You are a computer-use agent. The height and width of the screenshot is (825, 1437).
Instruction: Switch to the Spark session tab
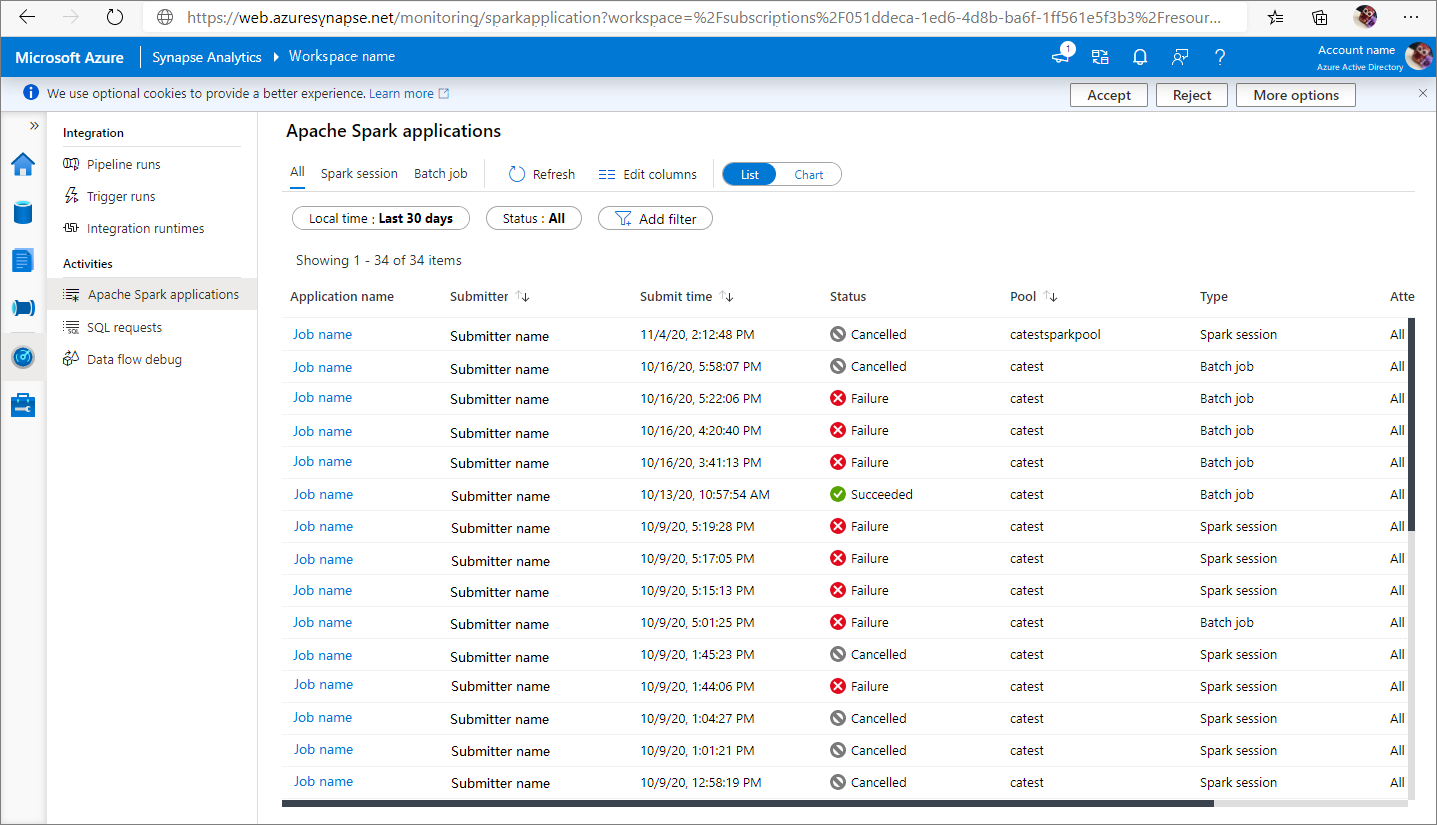[358, 173]
